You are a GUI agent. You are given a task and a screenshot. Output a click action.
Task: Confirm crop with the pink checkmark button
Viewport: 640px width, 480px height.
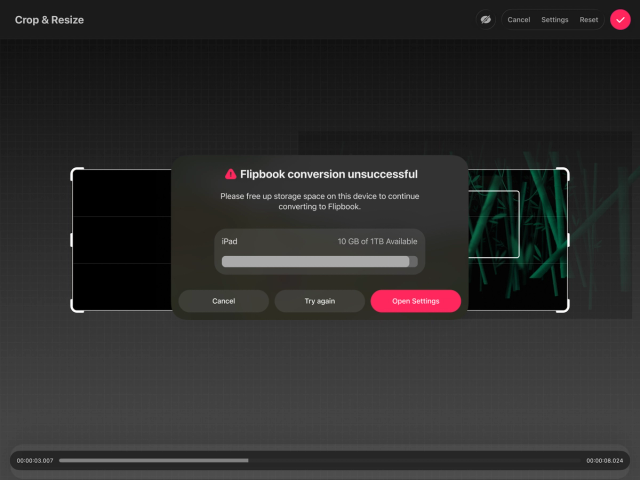[x=620, y=20]
